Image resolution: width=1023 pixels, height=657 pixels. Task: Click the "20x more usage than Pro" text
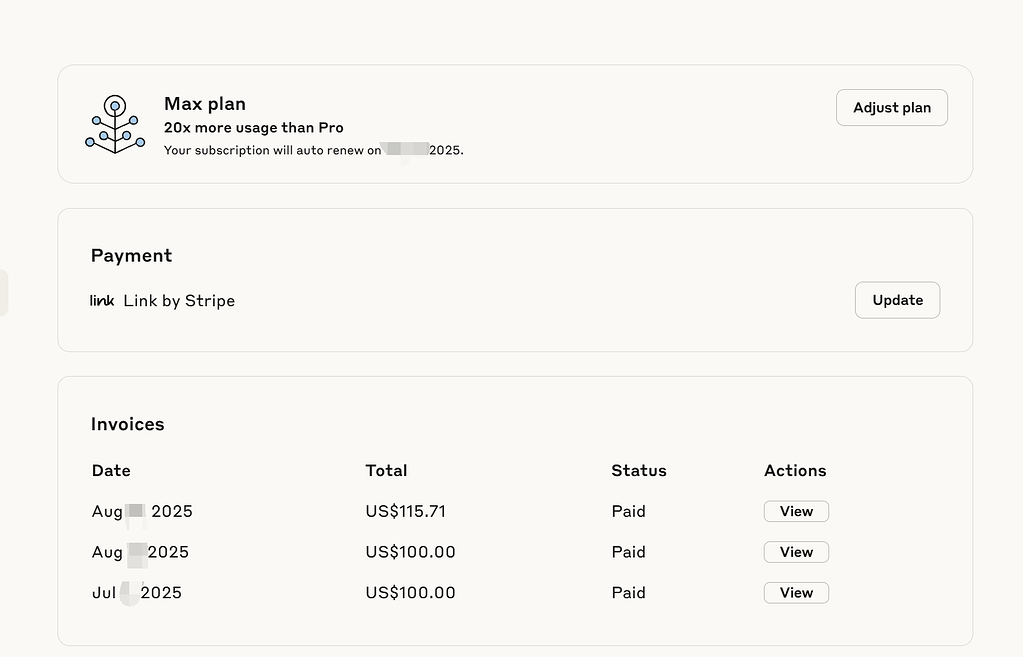(254, 128)
